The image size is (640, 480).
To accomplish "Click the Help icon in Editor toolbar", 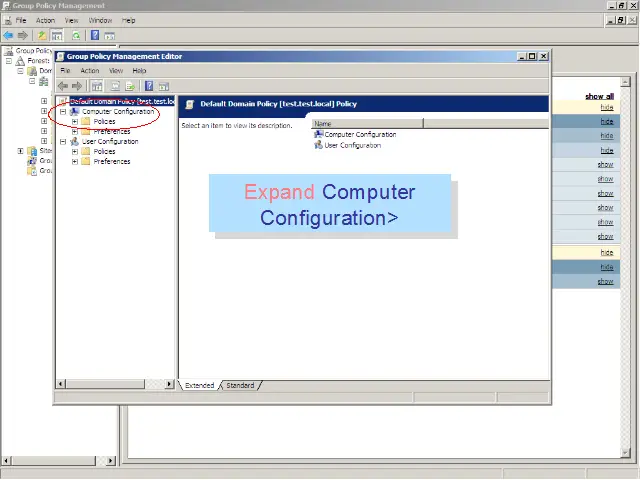I will (x=149, y=86).
